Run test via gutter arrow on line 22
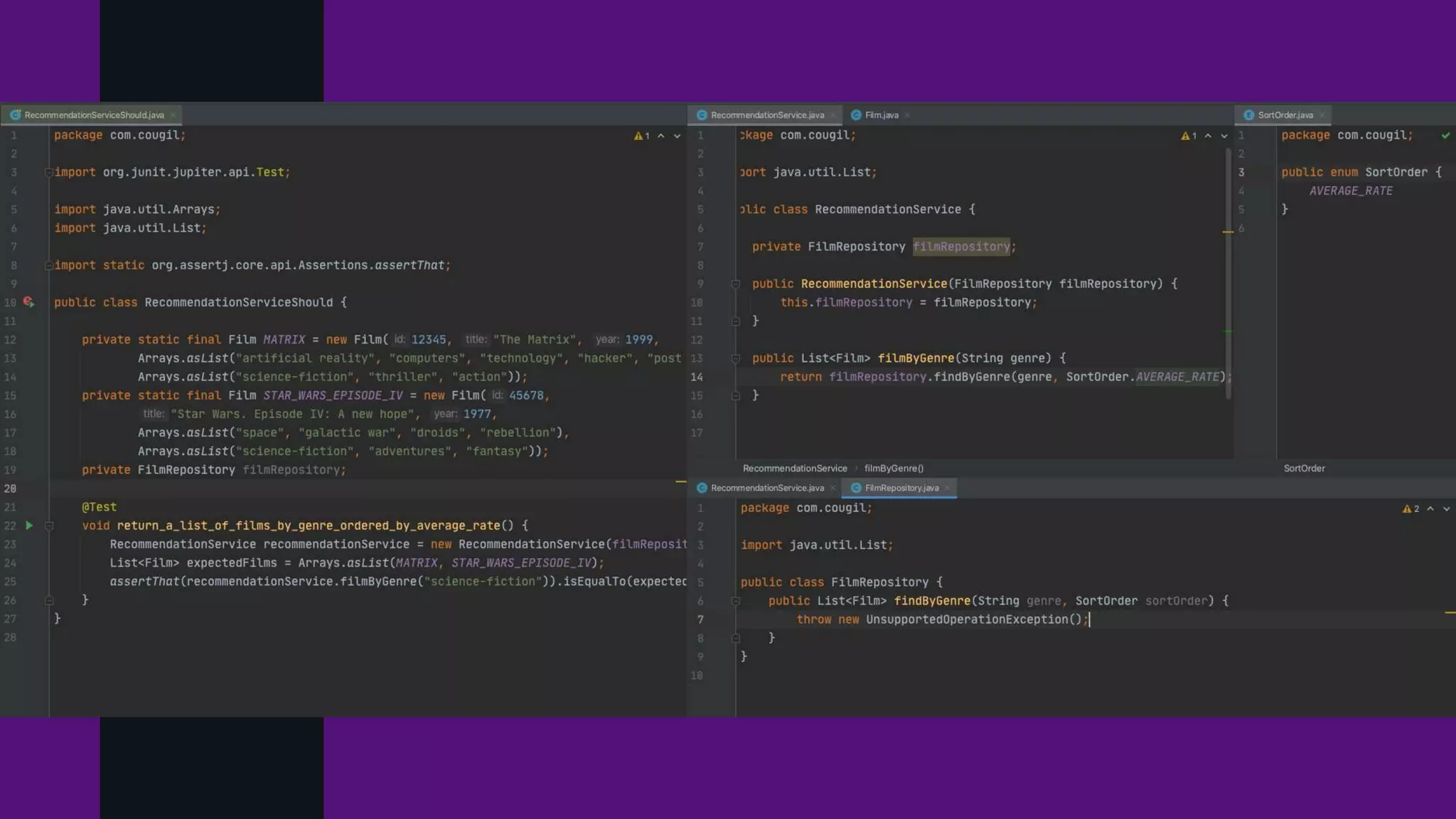This screenshot has width=1456, height=819. point(29,525)
